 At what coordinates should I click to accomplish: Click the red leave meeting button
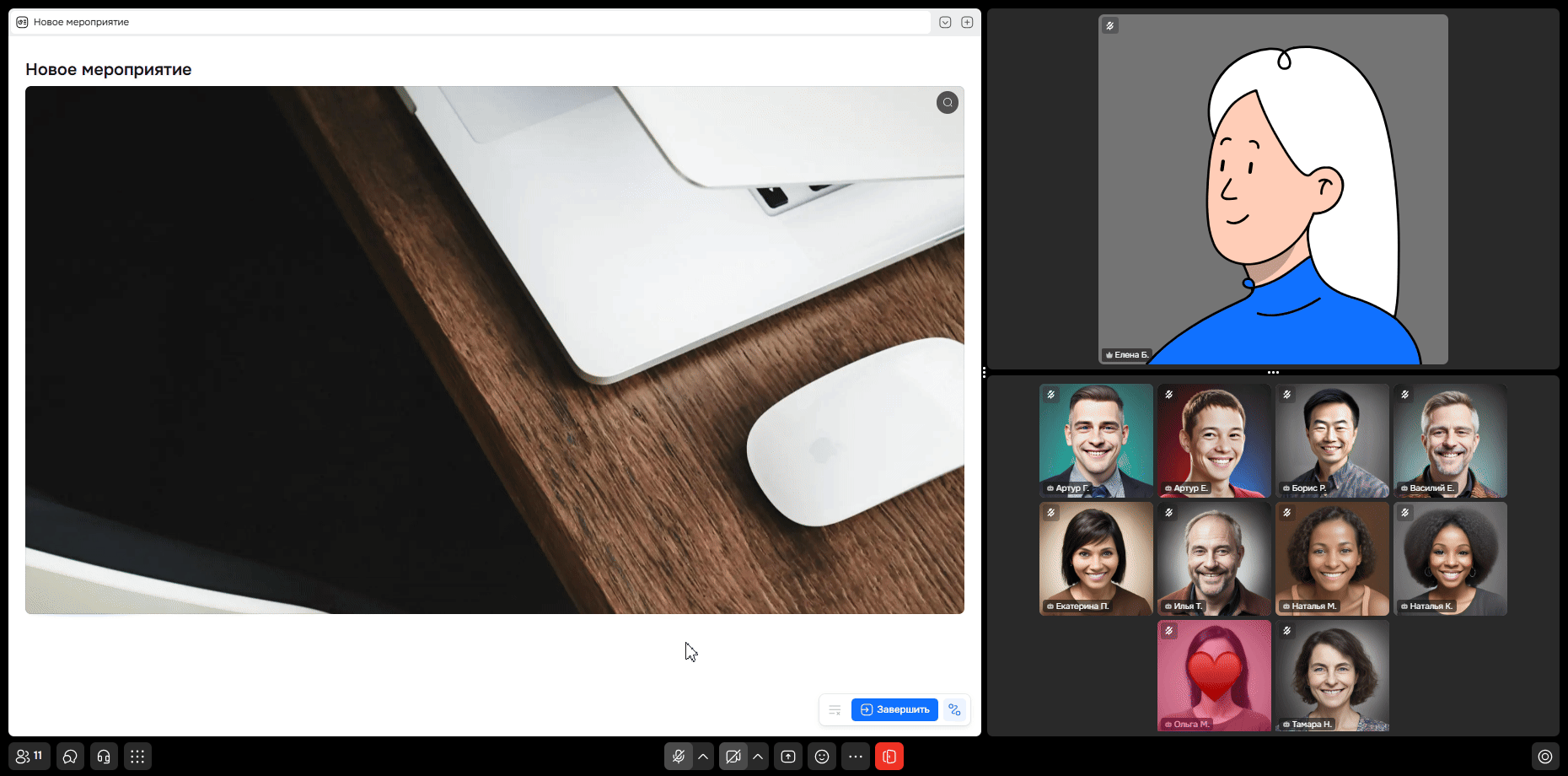coord(889,757)
